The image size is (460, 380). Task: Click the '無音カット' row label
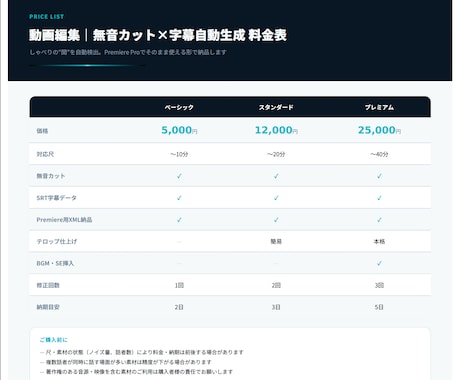point(51,176)
